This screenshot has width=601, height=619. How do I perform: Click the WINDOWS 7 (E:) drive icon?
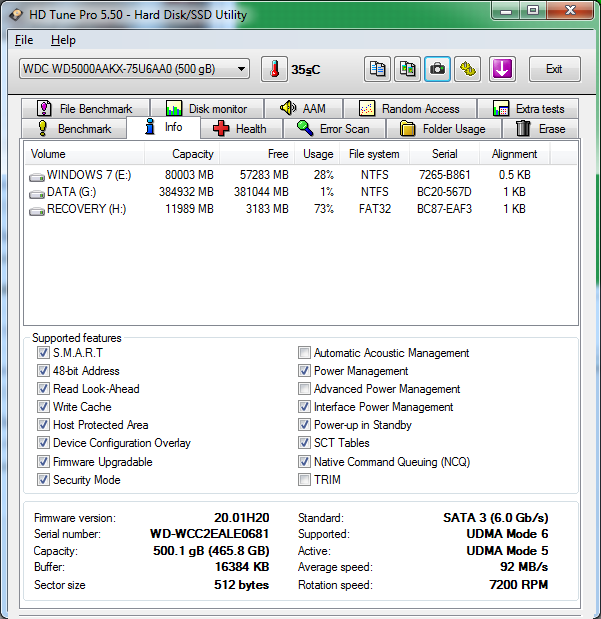click(x=37, y=177)
